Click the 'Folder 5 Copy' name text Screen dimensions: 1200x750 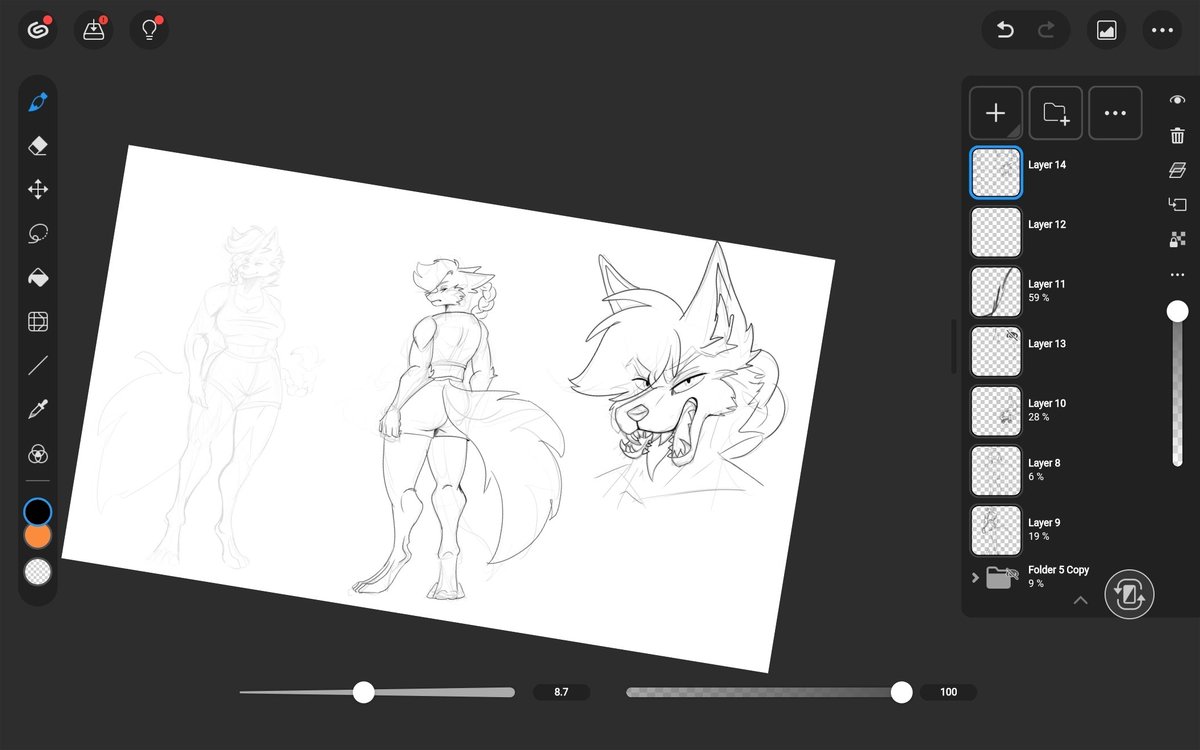coord(1059,570)
